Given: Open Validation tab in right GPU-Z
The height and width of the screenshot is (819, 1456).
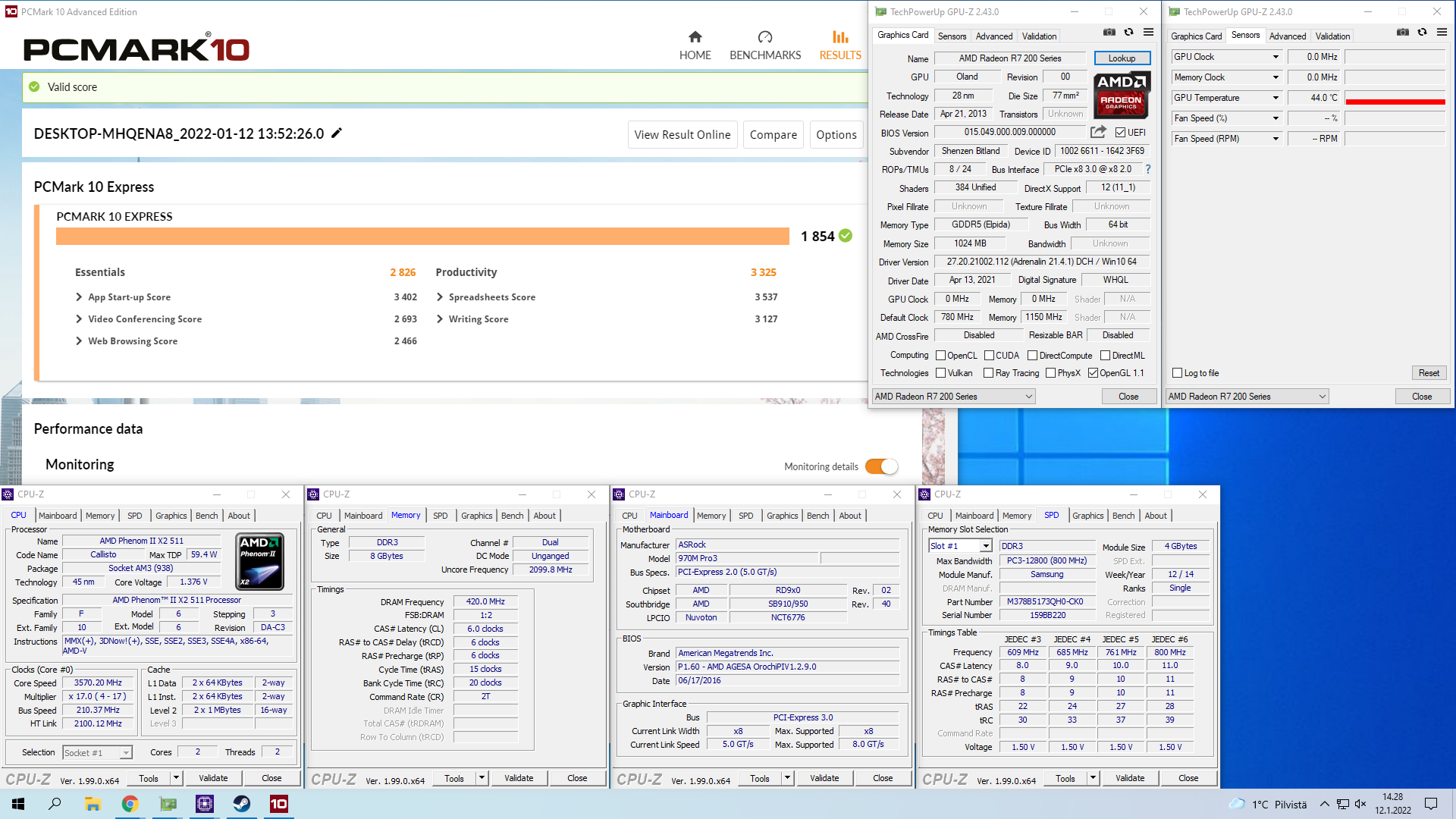Looking at the screenshot, I should (1332, 36).
